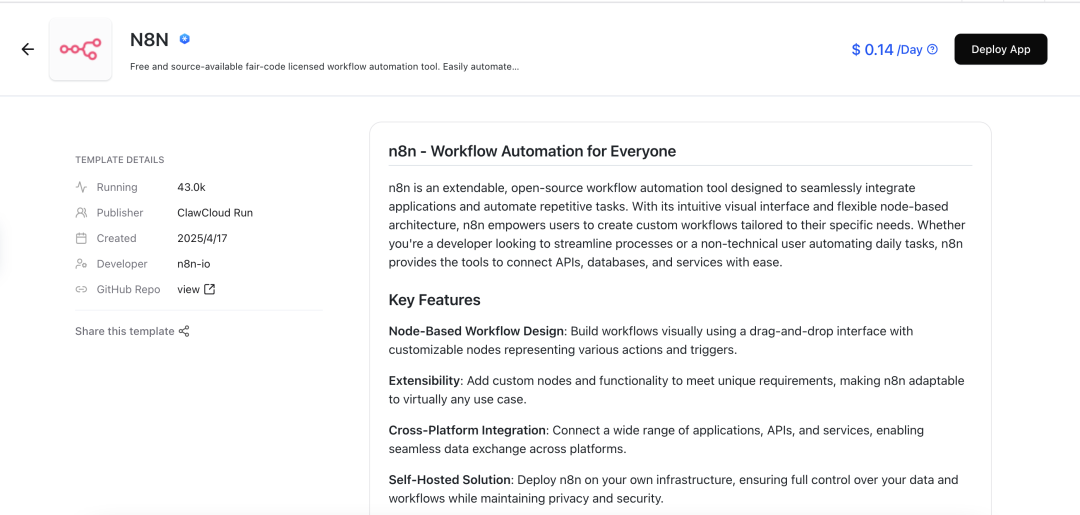Click the Publisher people icon
This screenshot has width=1080, height=515.
point(81,213)
